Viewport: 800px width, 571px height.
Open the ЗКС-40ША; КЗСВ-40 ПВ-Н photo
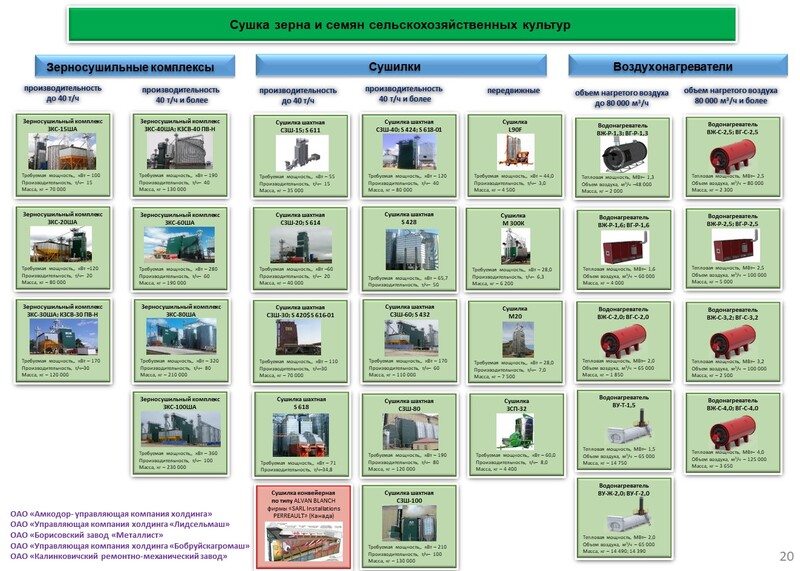180,151
